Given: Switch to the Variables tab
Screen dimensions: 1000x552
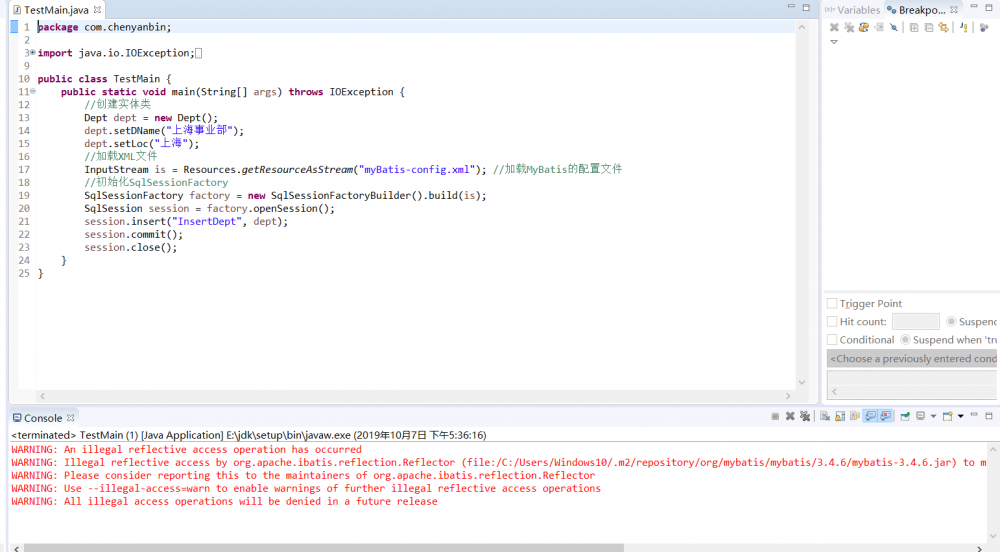Looking at the screenshot, I should [853, 10].
